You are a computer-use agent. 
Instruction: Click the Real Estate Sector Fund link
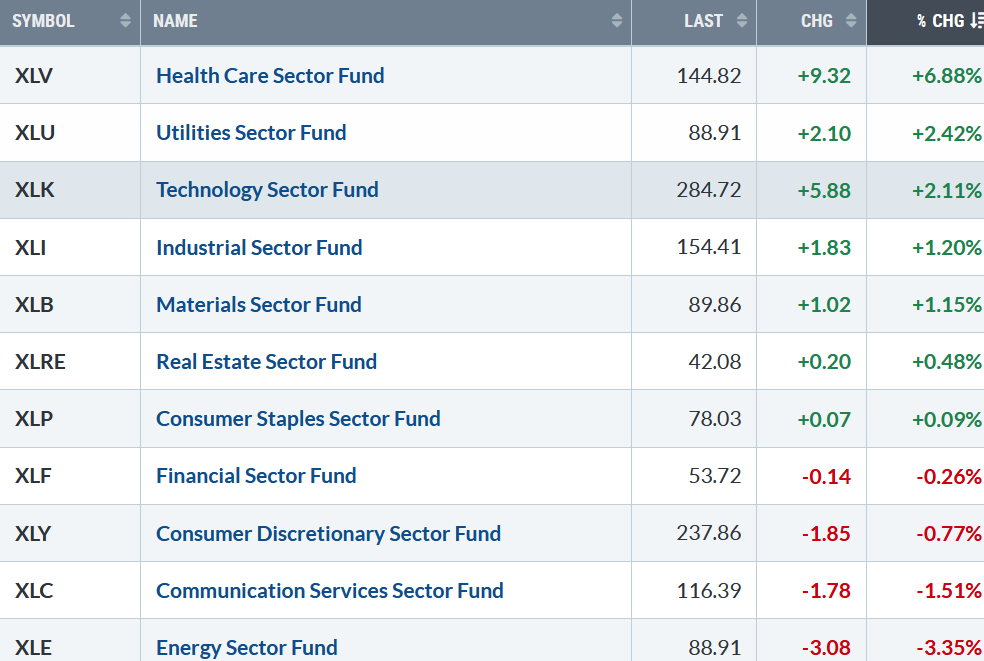pyautogui.click(x=266, y=362)
